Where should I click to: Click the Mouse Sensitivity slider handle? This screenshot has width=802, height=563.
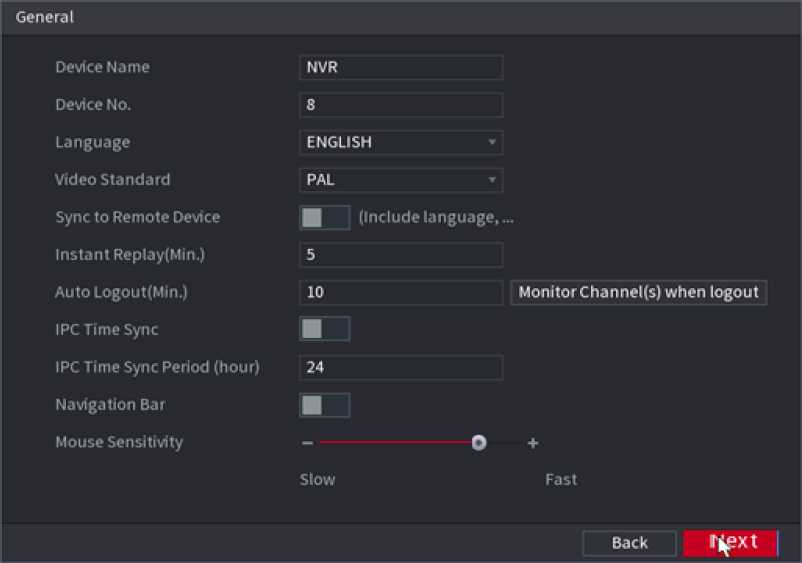(x=479, y=442)
